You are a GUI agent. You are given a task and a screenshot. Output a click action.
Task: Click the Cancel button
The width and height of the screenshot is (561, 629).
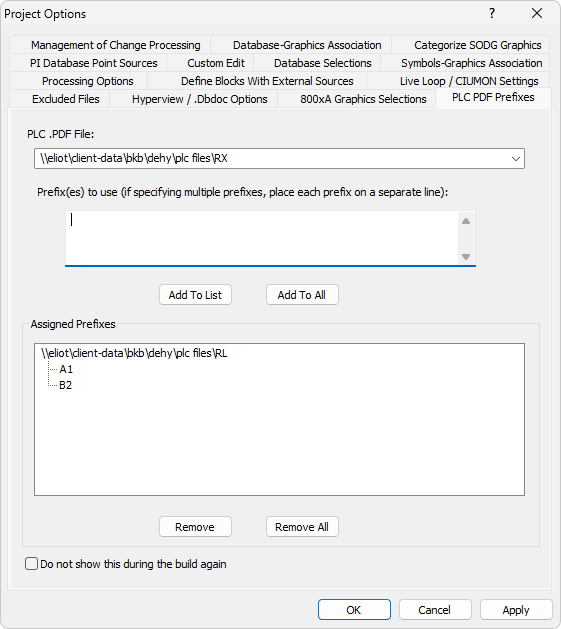point(435,610)
